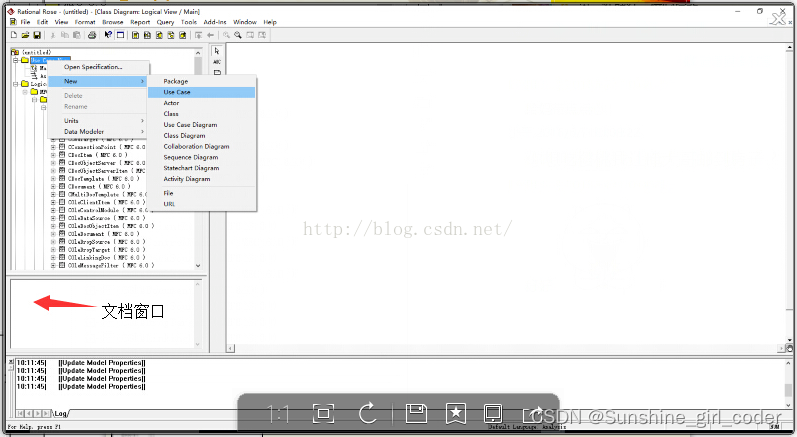Click the Browse Interaction Diagram toolbar icon

(x=147, y=35)
